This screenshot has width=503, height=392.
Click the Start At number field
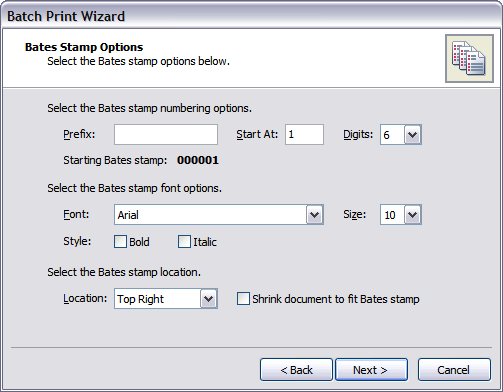click(x=304, y=135)
